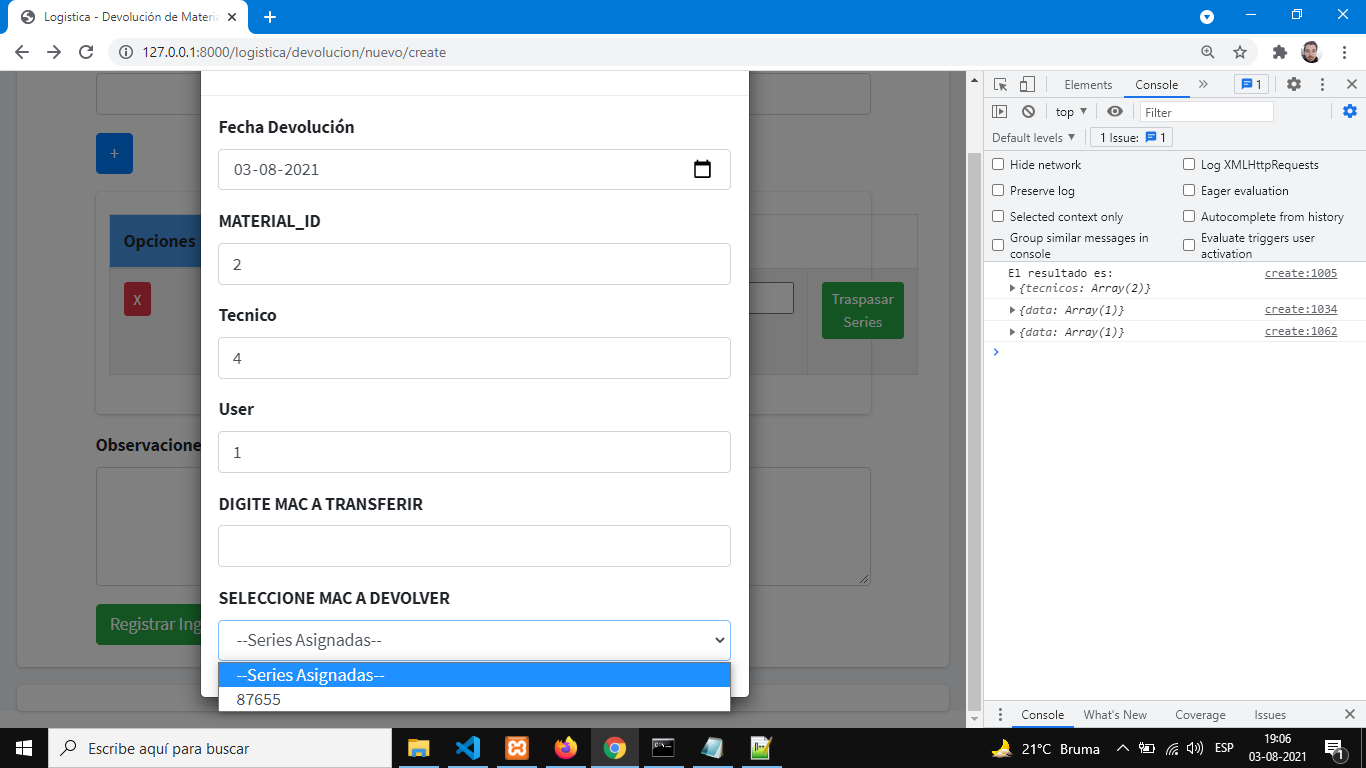Enable Hide network checkbox
The height and width of the screenshot is (768, 1366).
[x=998, y=164]
